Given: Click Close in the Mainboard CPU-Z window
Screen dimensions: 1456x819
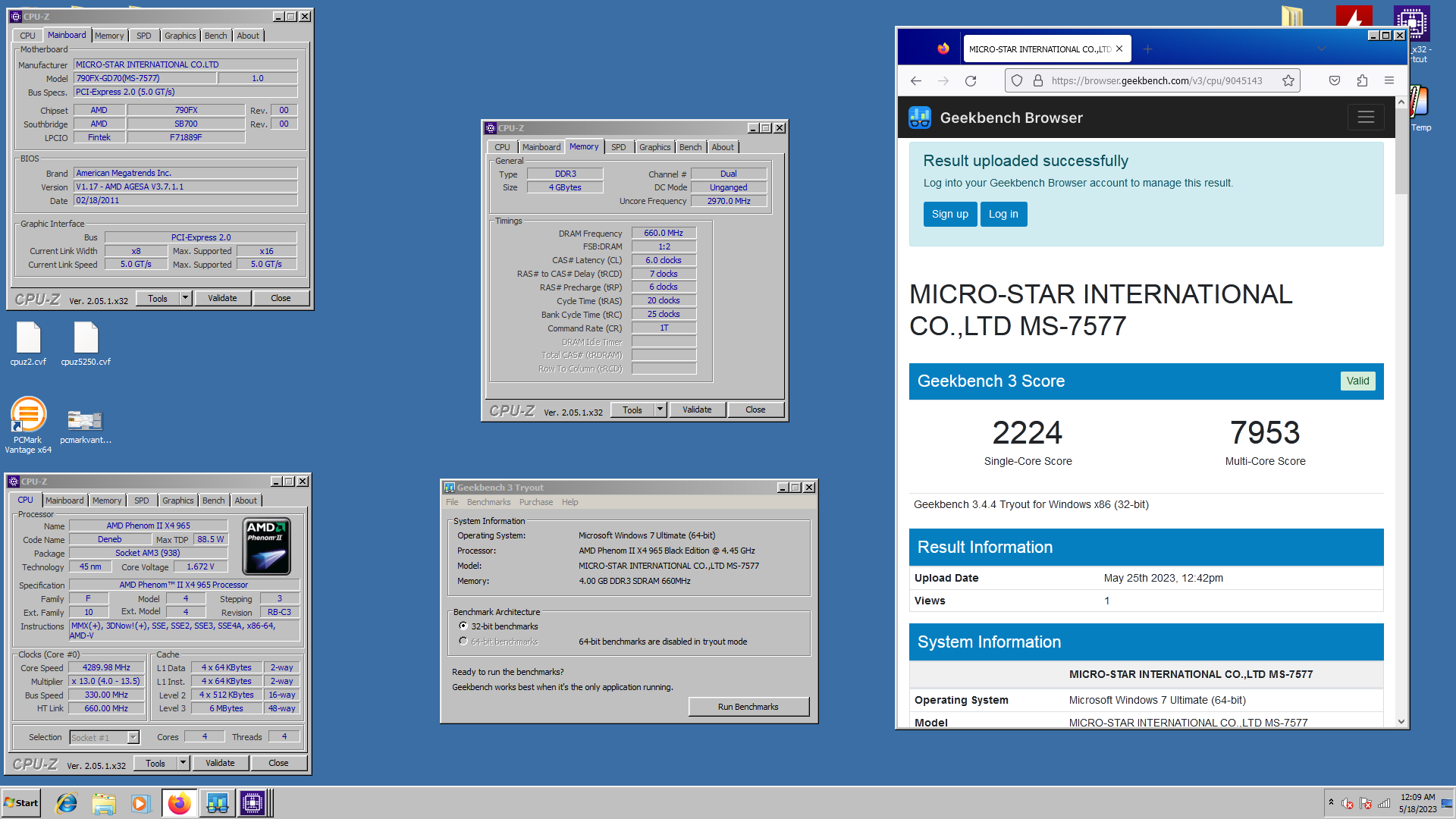Looking at the screenshot, I should tap(281, 298).
